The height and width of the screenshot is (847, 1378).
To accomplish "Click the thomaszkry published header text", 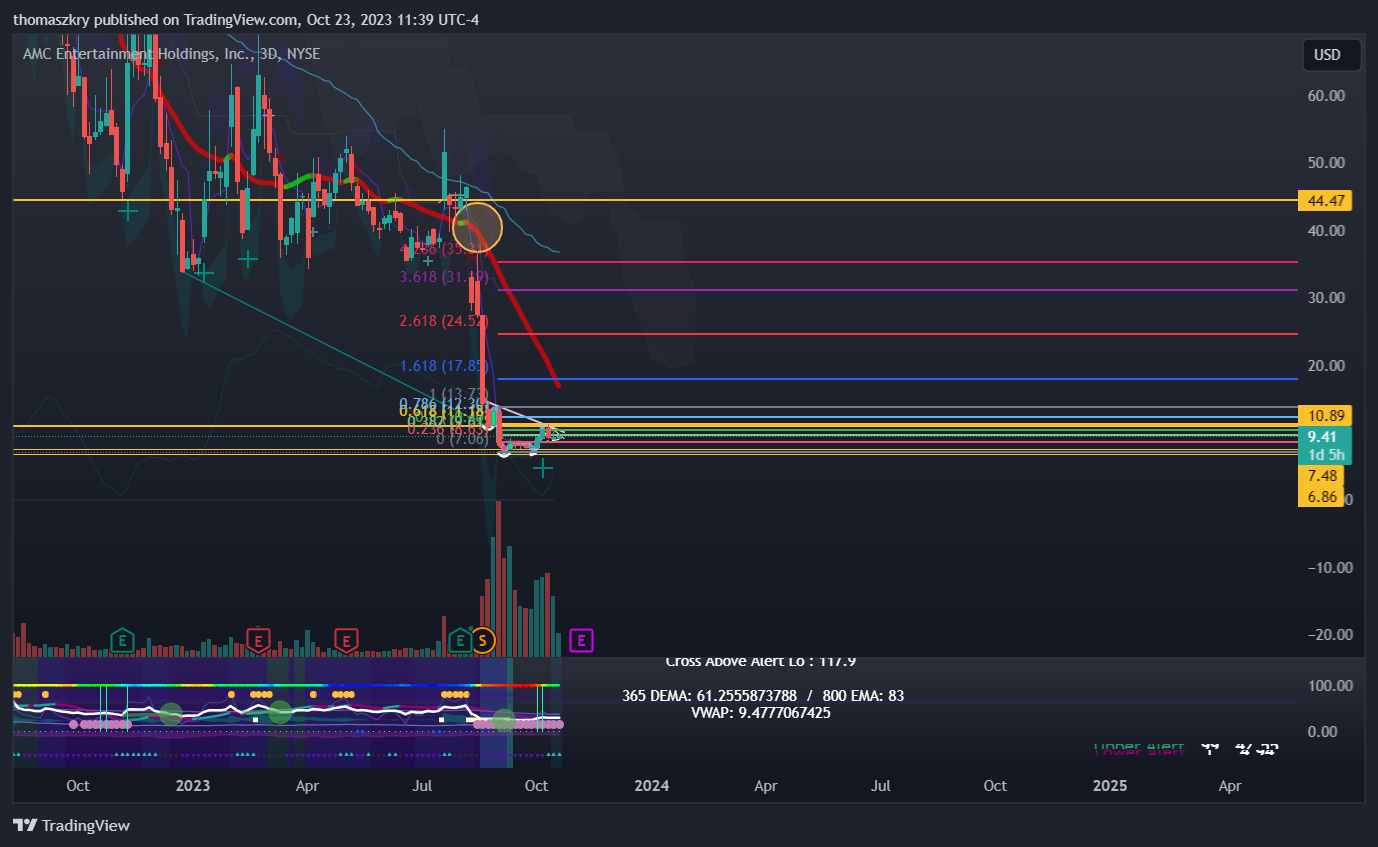I will tap(245, 19).
